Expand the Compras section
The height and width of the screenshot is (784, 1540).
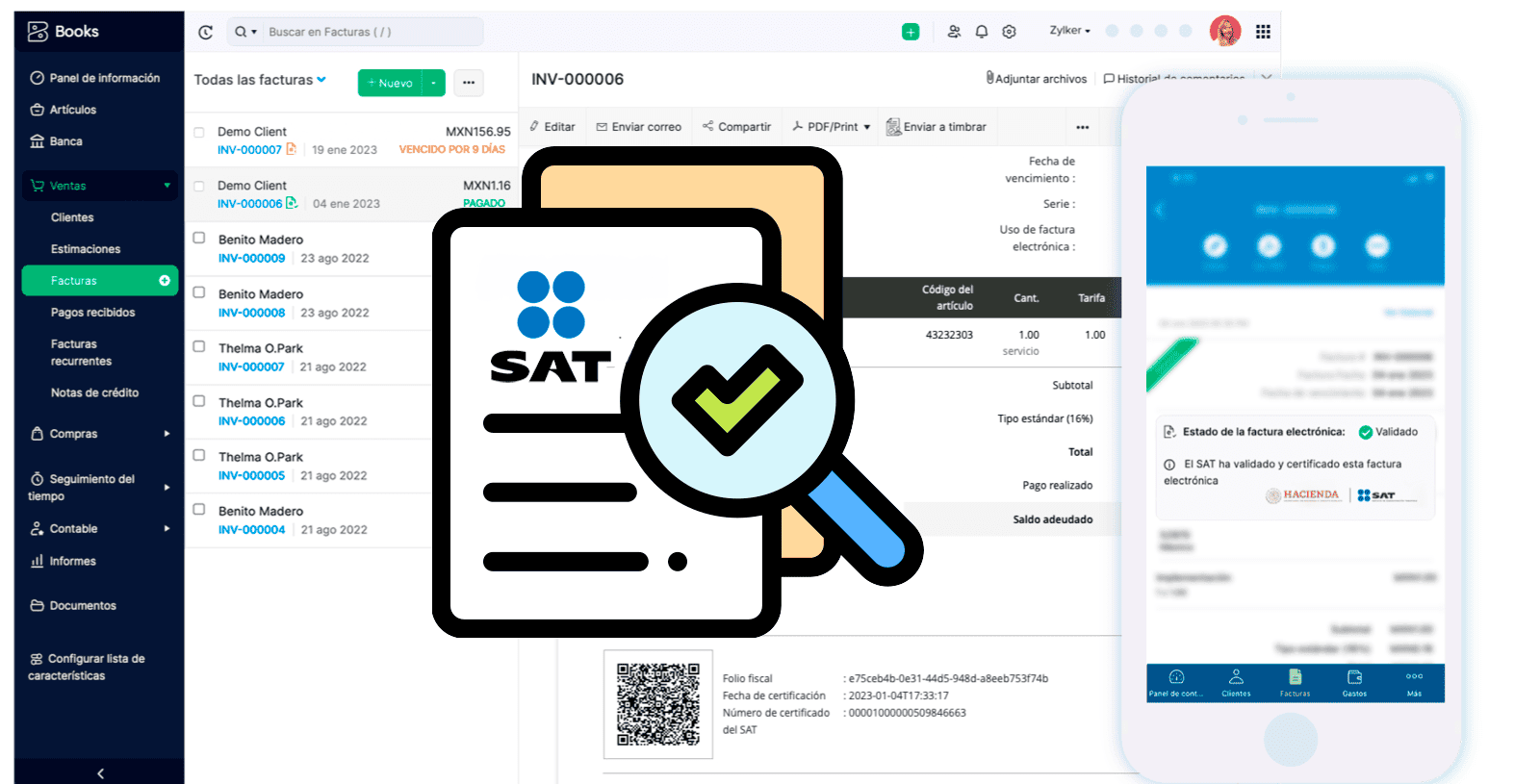[x=167, y=434]
